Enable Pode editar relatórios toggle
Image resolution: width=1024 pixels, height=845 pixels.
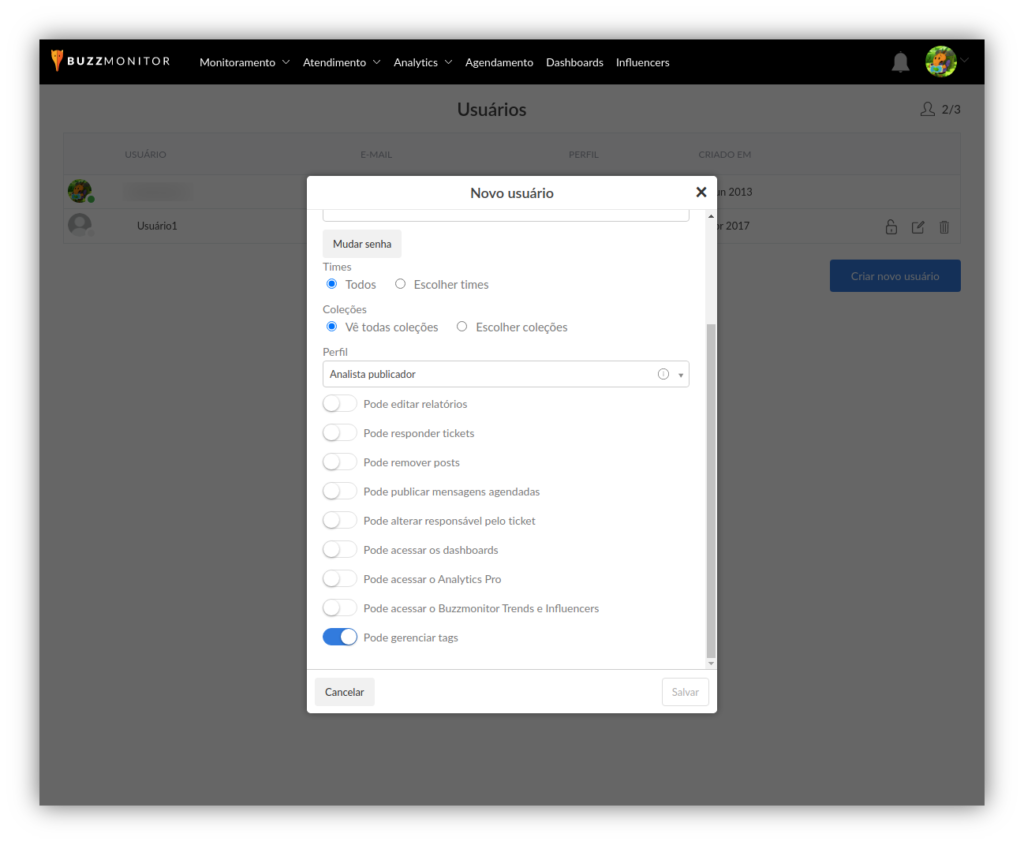coord(340,404)
